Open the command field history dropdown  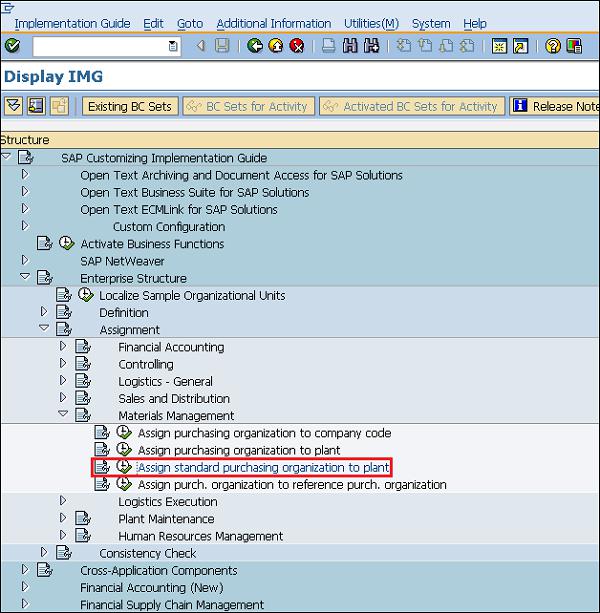tap(172, 47)
